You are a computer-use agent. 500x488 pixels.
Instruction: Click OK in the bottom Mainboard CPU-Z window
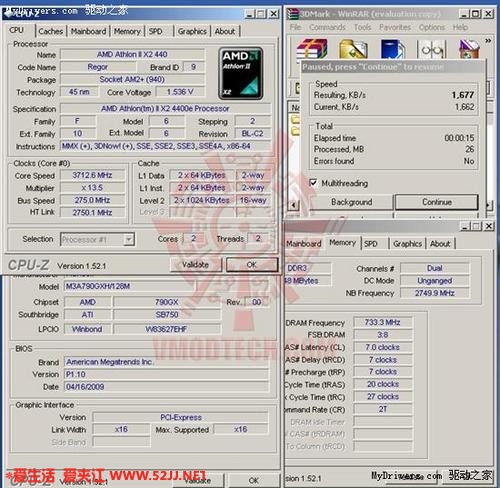click(x=254, y=480)
